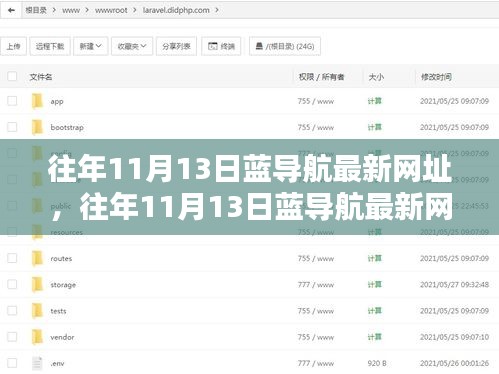Click the 2021/05/27 09:32:48 storage timestamp
This screenshot has height=374, width=499.
click(x=455, y=285)
